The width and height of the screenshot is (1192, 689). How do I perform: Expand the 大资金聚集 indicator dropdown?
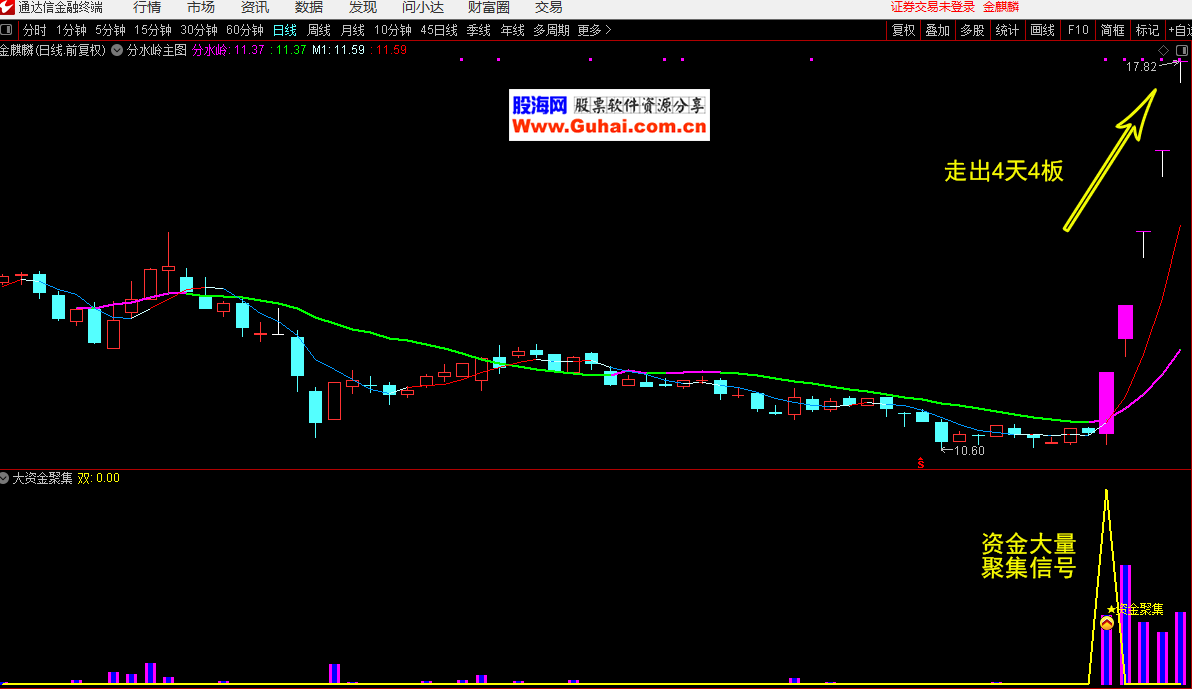(x=6, y=478)
